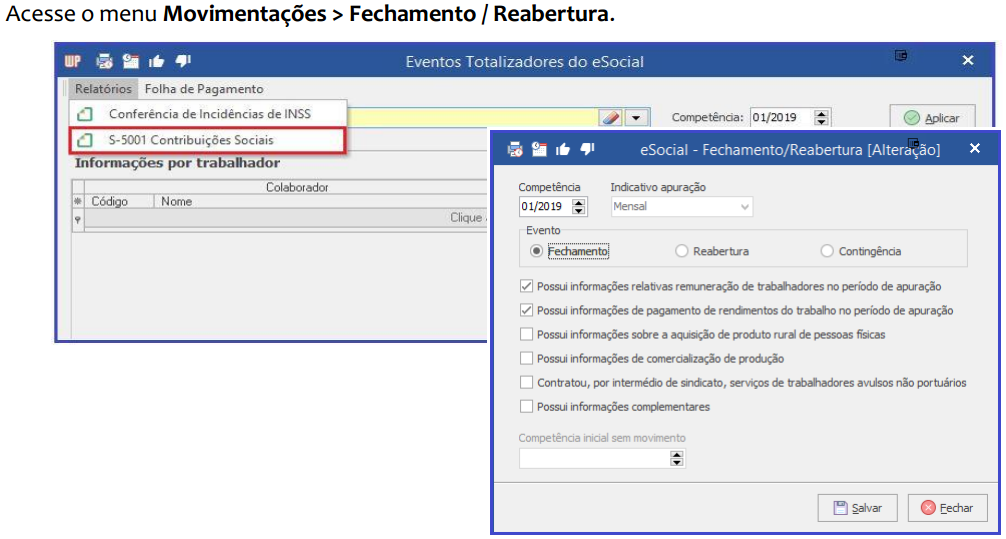This screenshot has width=1006, height=539.
Task: Open the Folha de Pagamento menu
Action: point(204,89)
